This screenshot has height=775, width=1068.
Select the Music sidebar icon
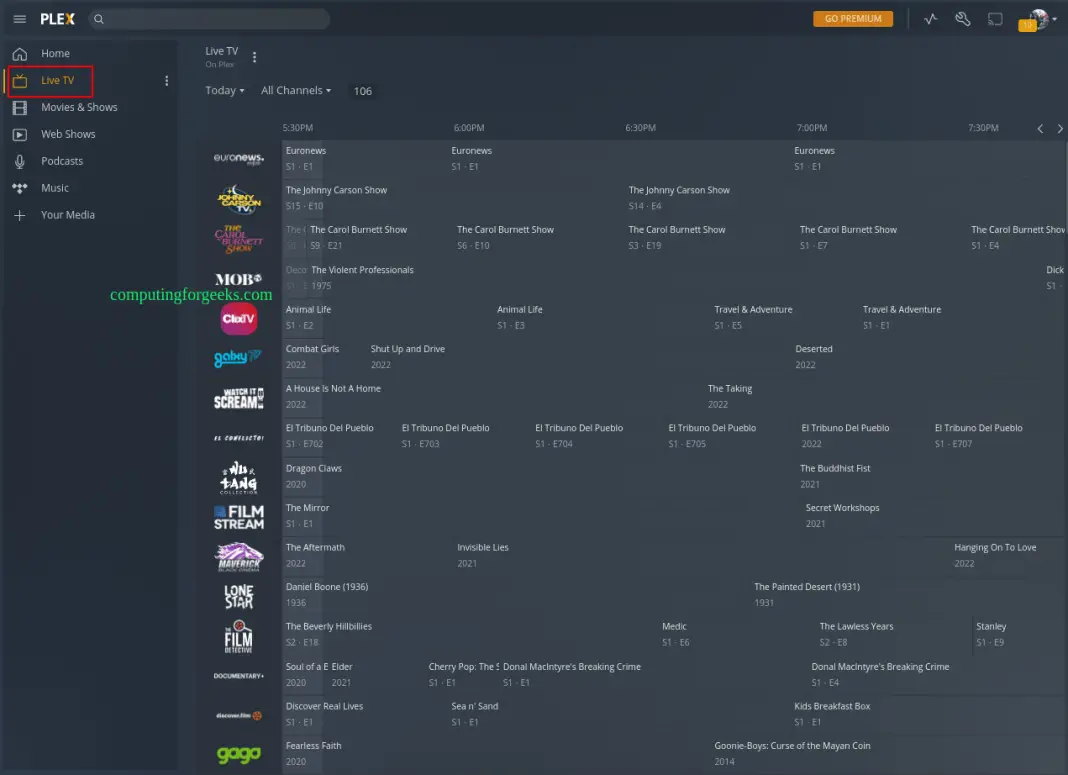pyautogui.click(x=21, y=187)
